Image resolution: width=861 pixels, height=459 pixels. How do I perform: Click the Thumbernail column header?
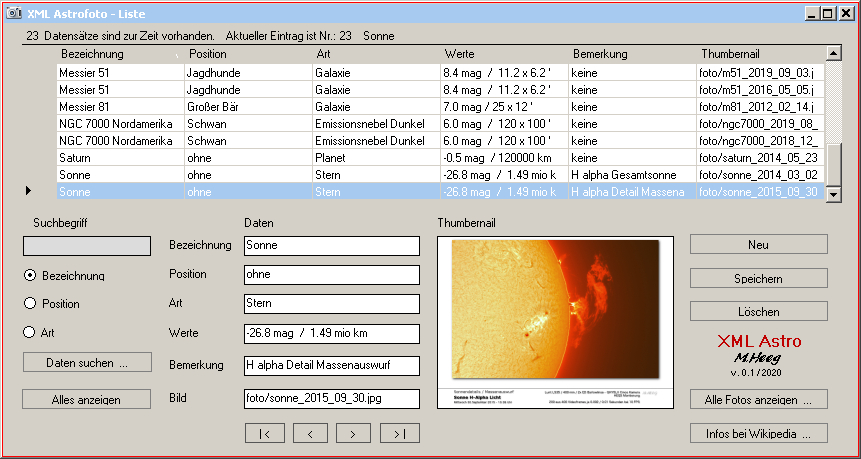coord(761,54)
